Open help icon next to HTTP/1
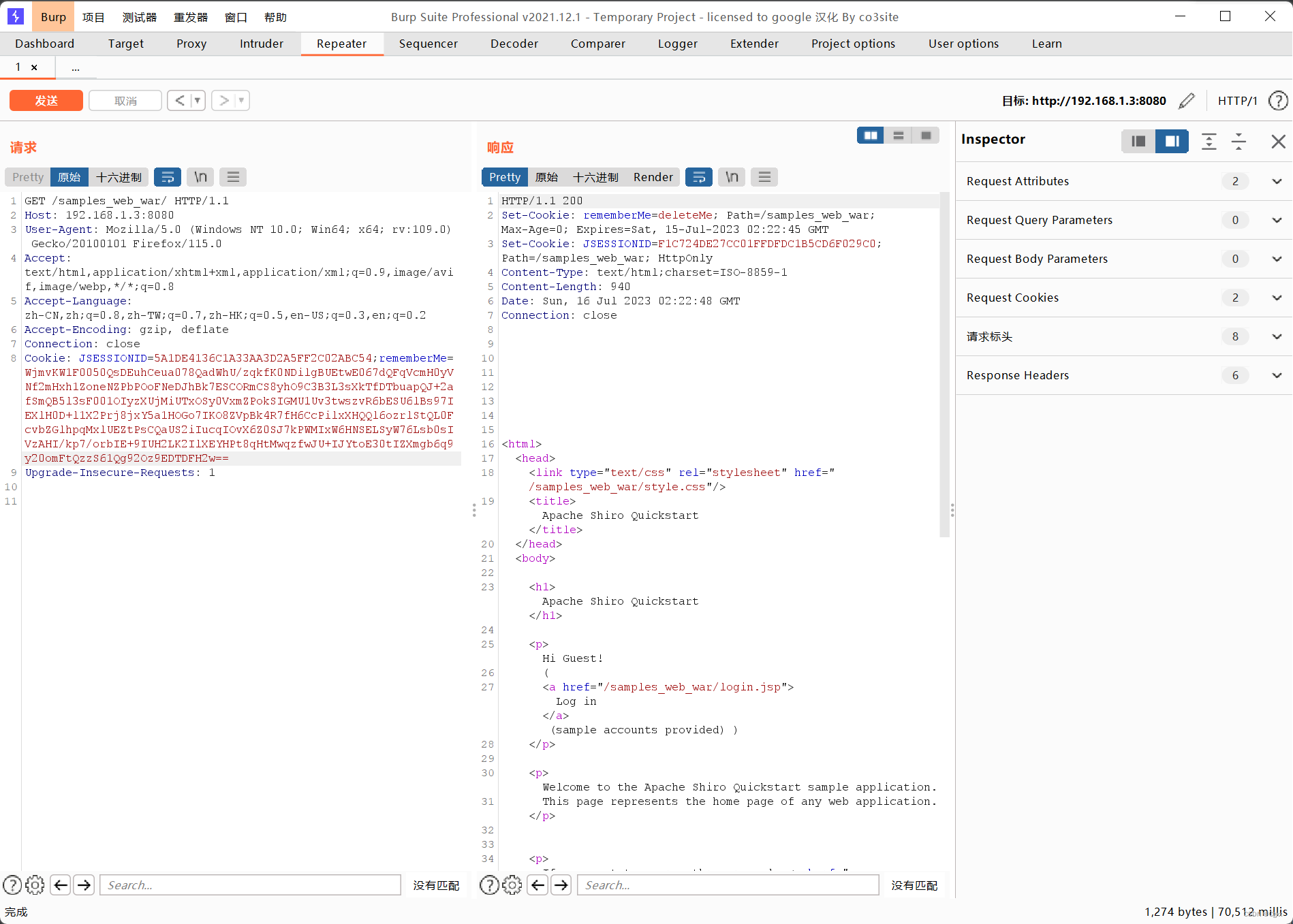The width and height of the screenshot is (1293, 924). point(1278,101)
